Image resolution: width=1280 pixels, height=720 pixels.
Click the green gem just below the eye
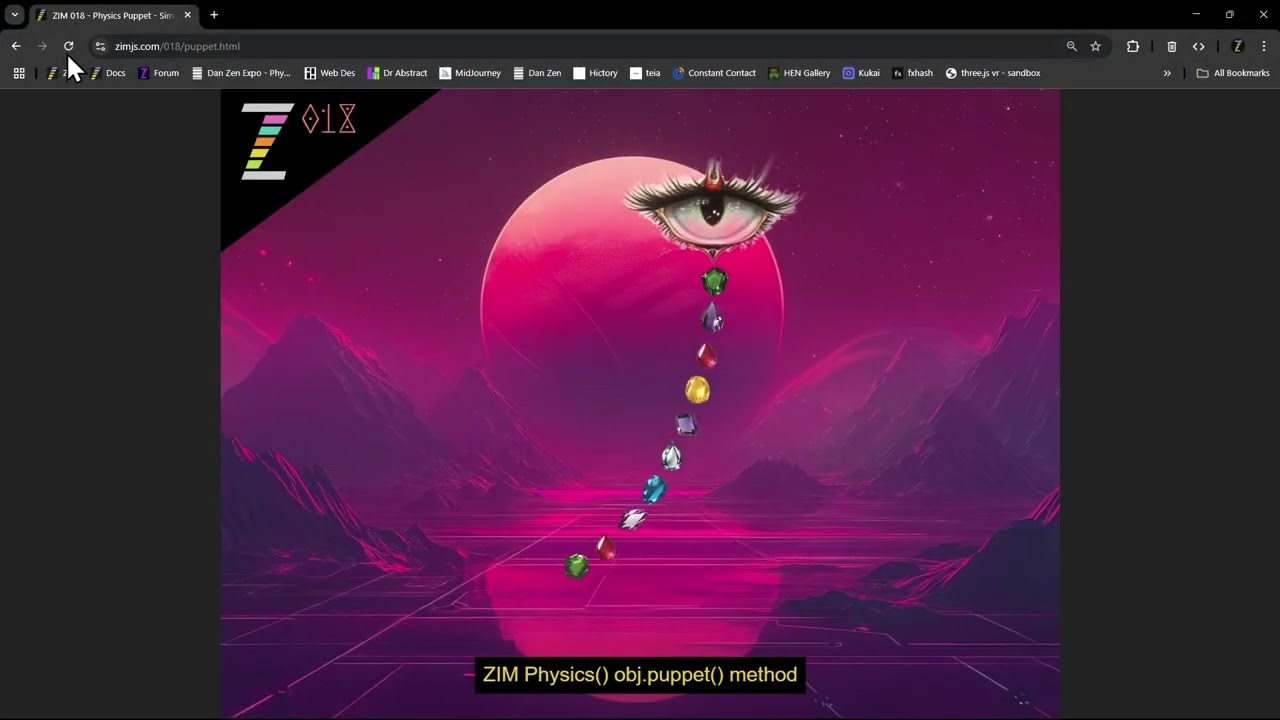[x=714, y=281]
